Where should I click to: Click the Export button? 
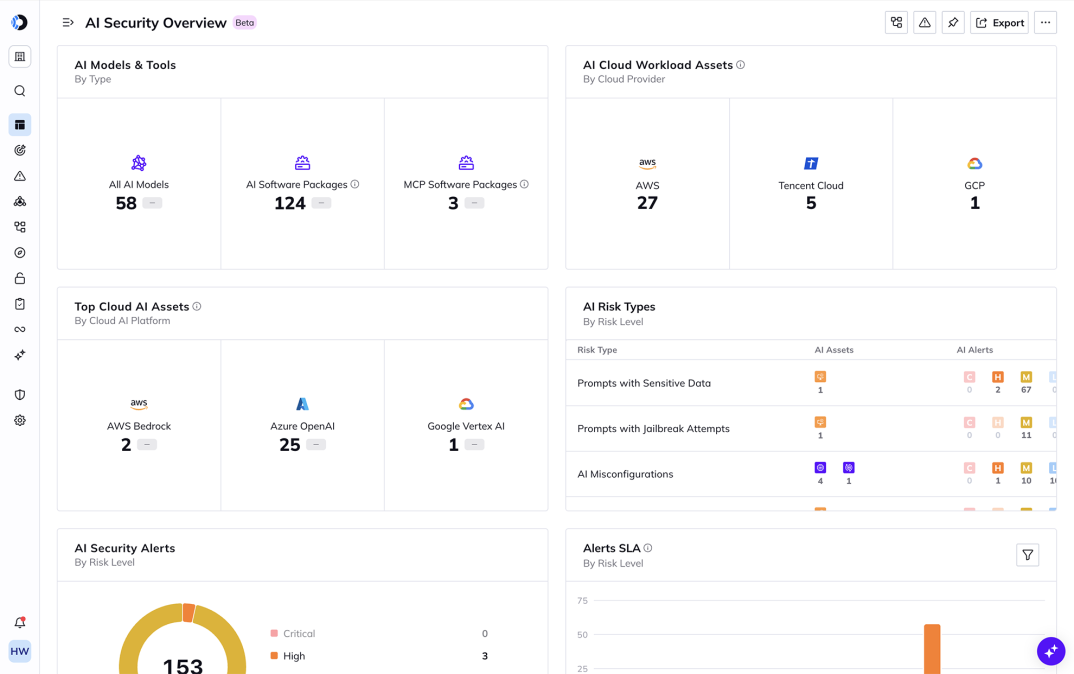pyautogui.click(x=999, y=23)
